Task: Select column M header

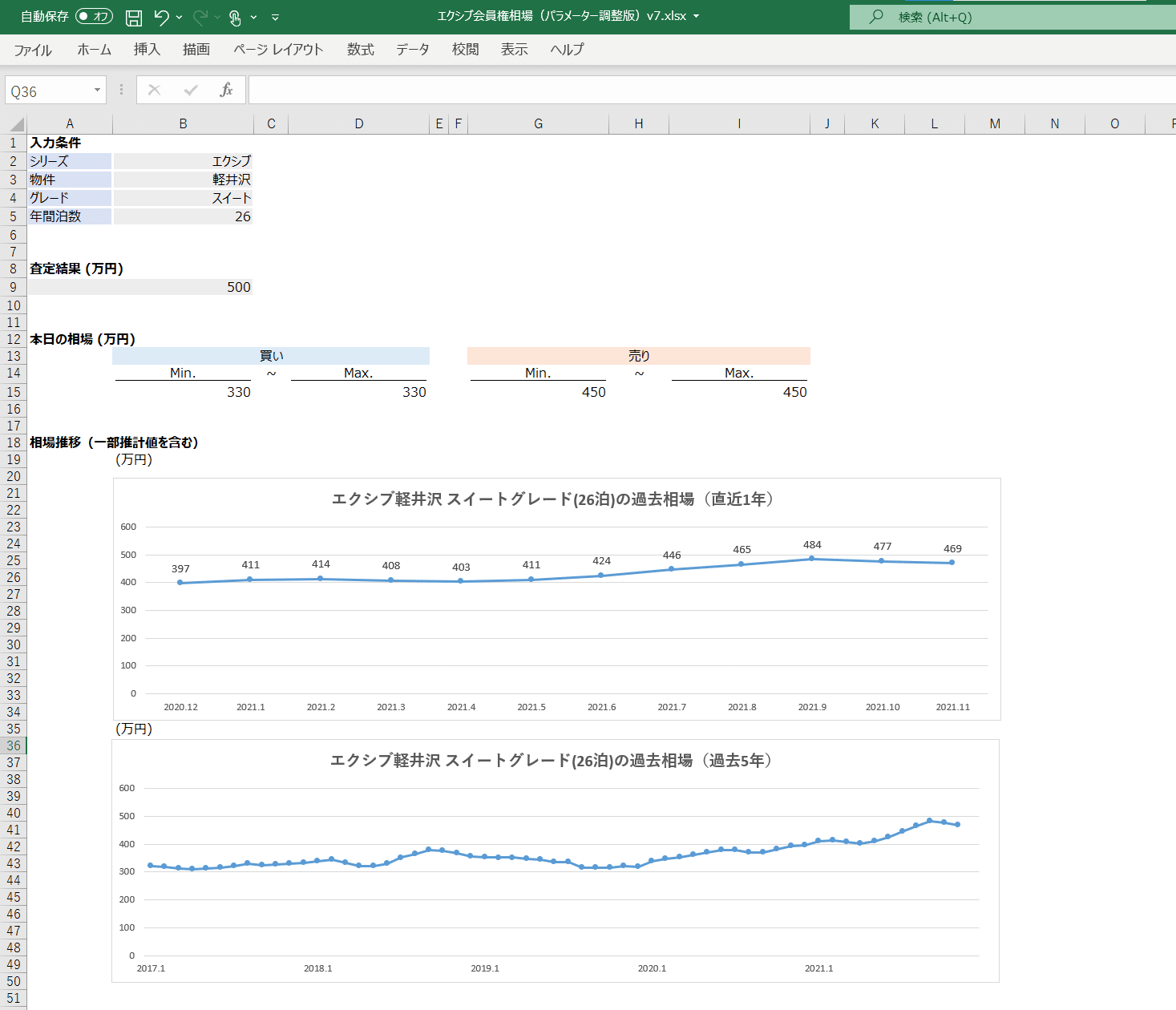Action: (x=995, y=124)
